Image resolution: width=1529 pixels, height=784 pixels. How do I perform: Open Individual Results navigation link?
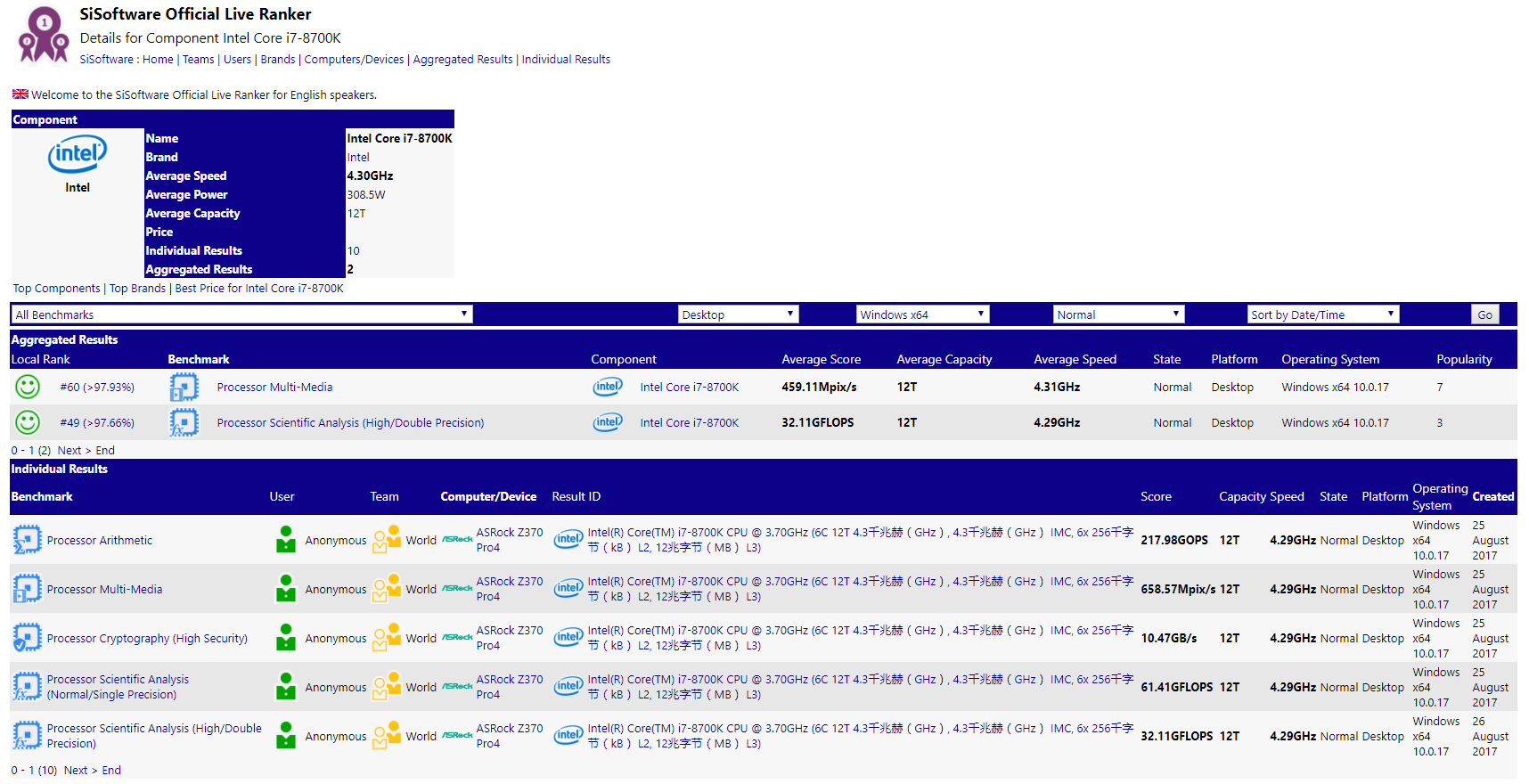[566, 60]
